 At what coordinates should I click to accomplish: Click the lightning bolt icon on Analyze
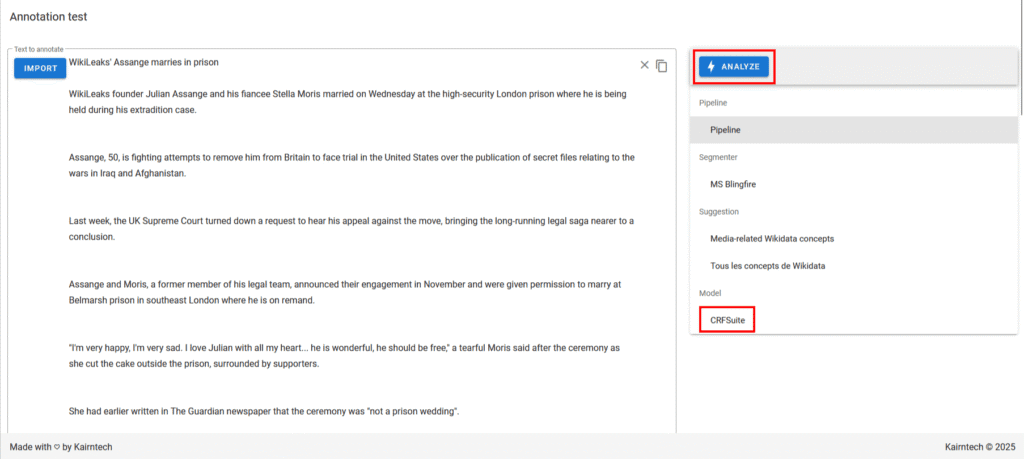tap(711, 67)
